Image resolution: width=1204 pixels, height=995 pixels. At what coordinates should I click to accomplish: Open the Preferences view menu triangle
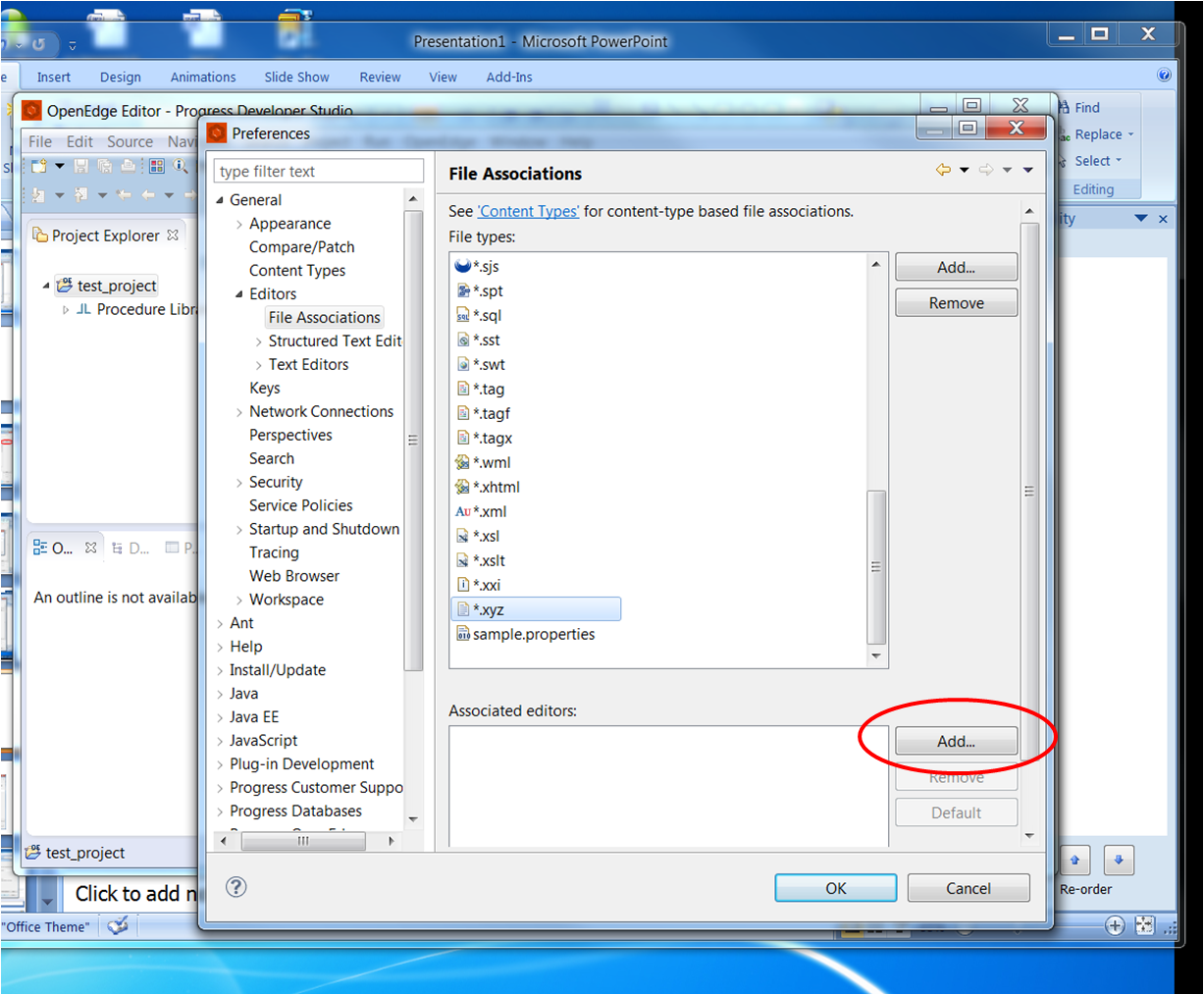tap(1027, 170)
